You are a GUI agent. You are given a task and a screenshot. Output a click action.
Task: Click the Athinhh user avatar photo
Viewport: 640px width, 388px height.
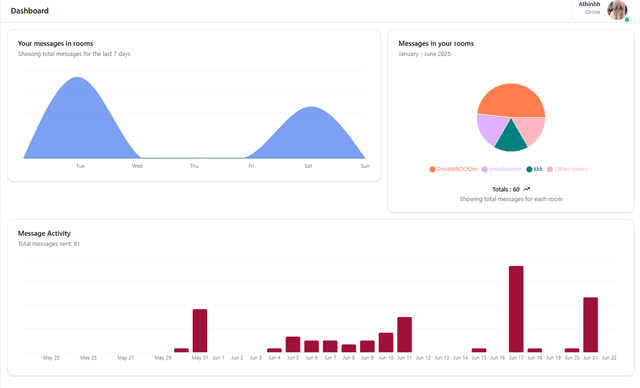point(617,10)
